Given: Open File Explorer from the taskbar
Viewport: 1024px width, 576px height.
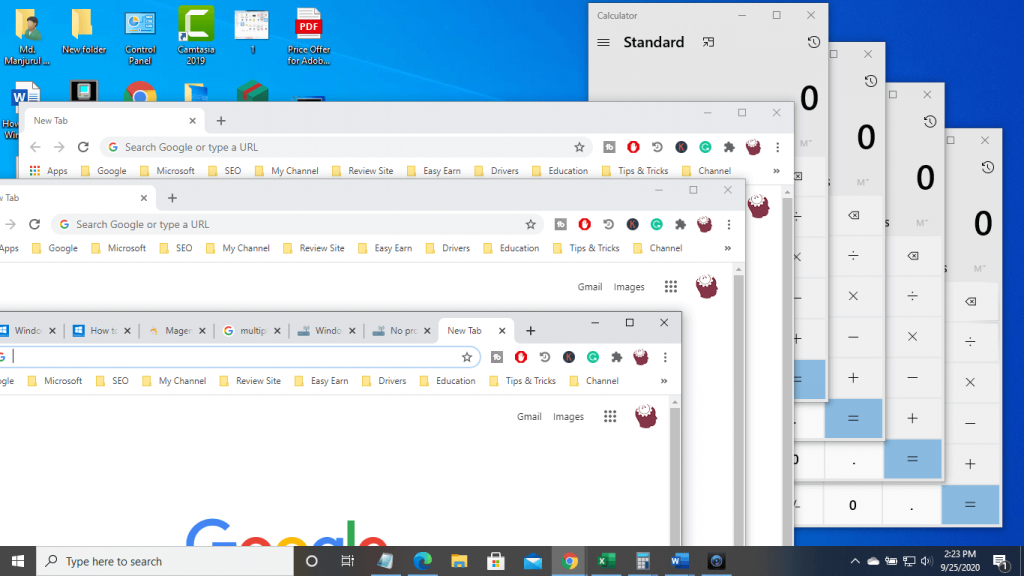Looking at the screenshot, I should [x=459, y=561].
